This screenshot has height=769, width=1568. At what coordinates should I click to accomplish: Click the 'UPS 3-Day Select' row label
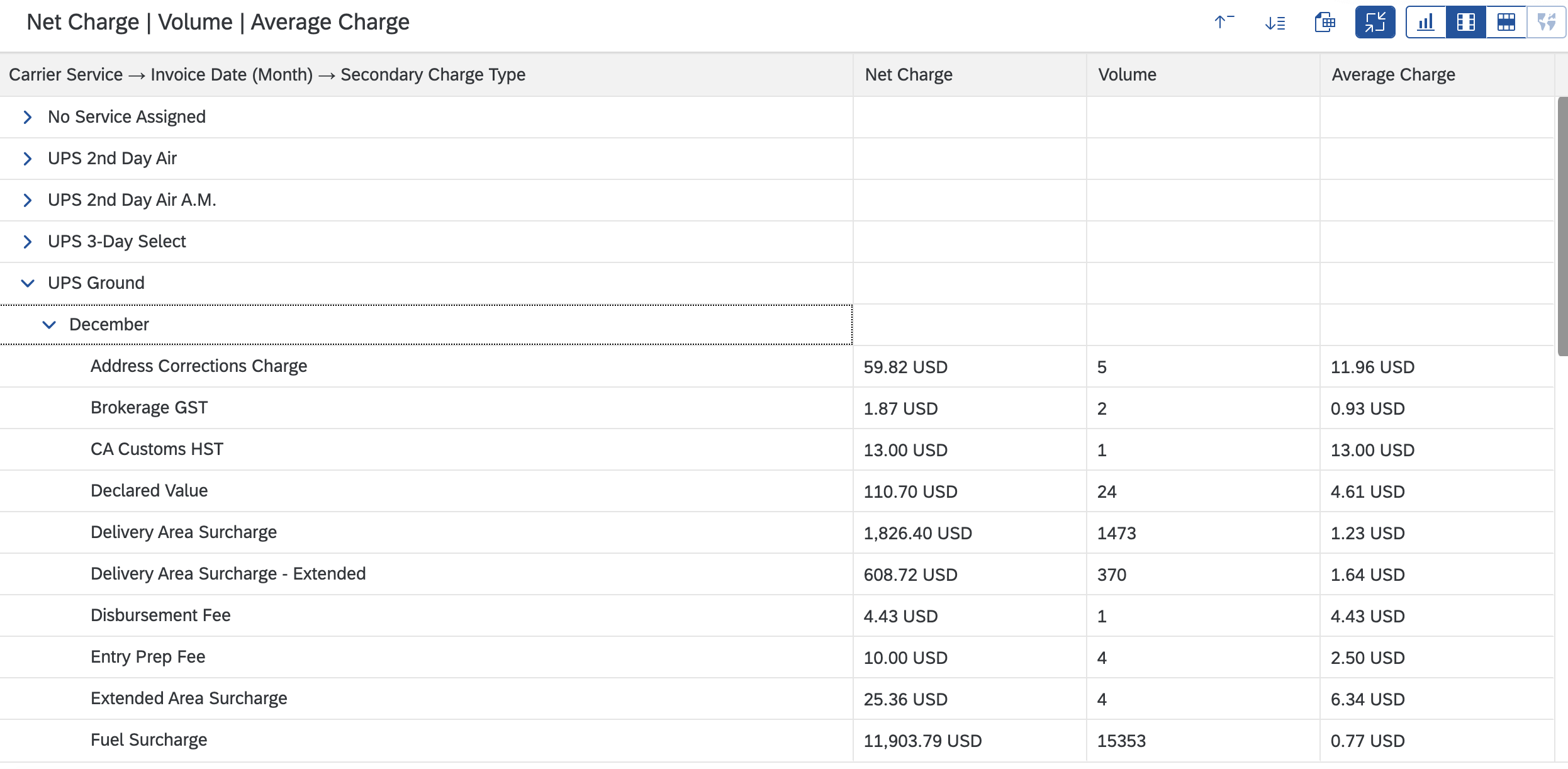pos(117,242)
